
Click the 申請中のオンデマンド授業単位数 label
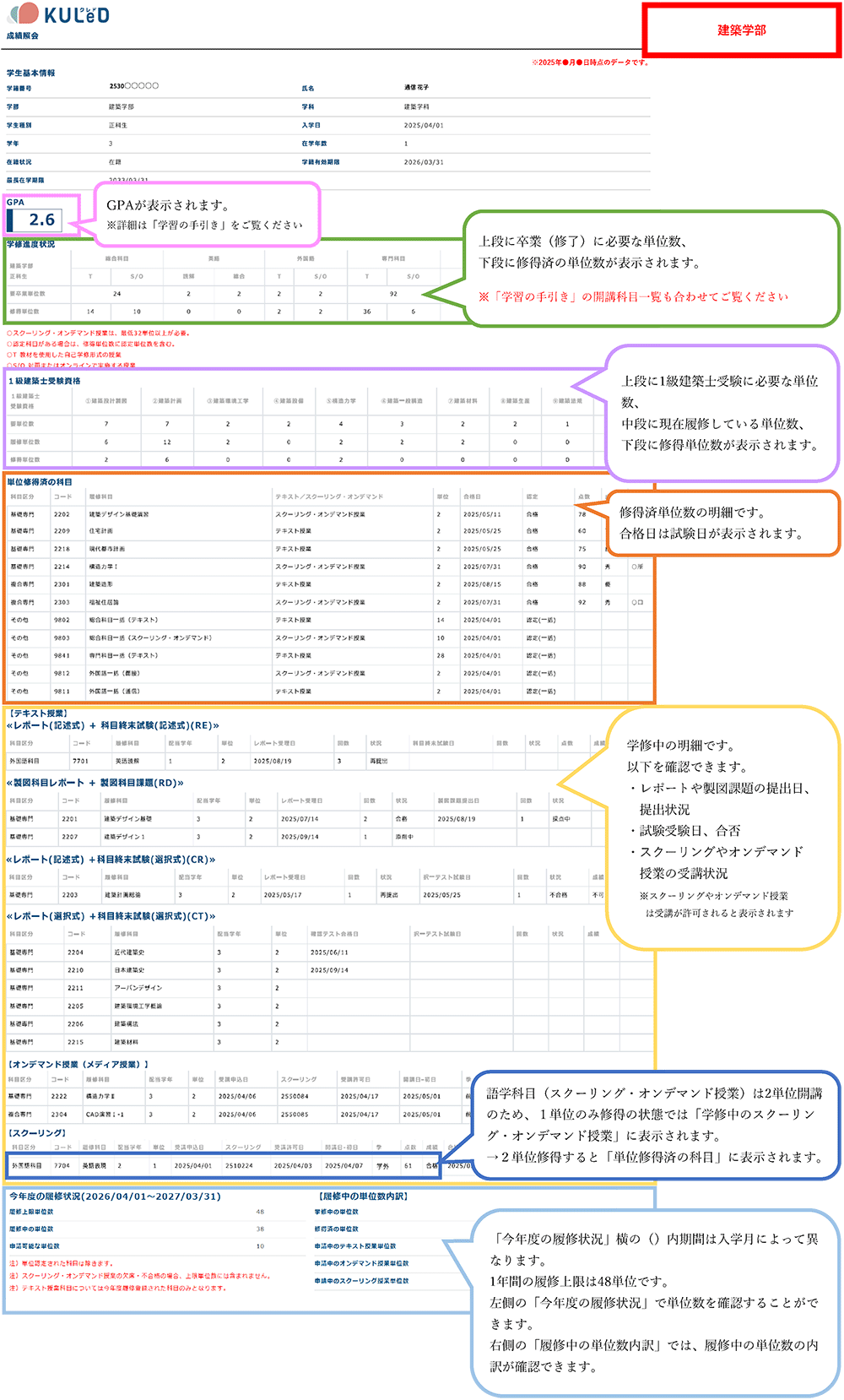pos(362,1263)
